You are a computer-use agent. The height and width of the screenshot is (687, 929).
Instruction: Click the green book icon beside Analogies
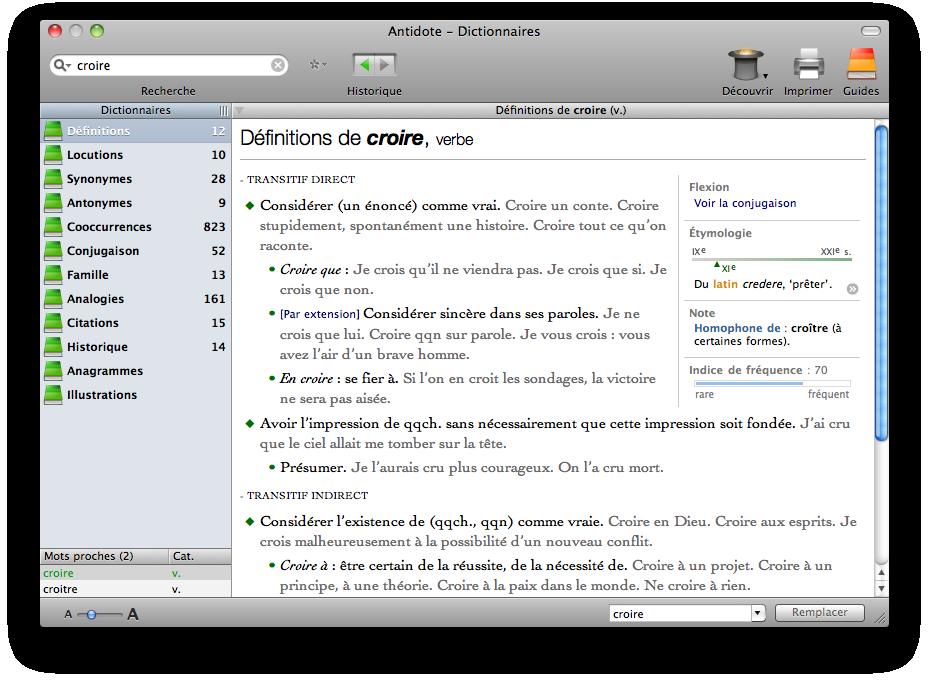[53, 298]
